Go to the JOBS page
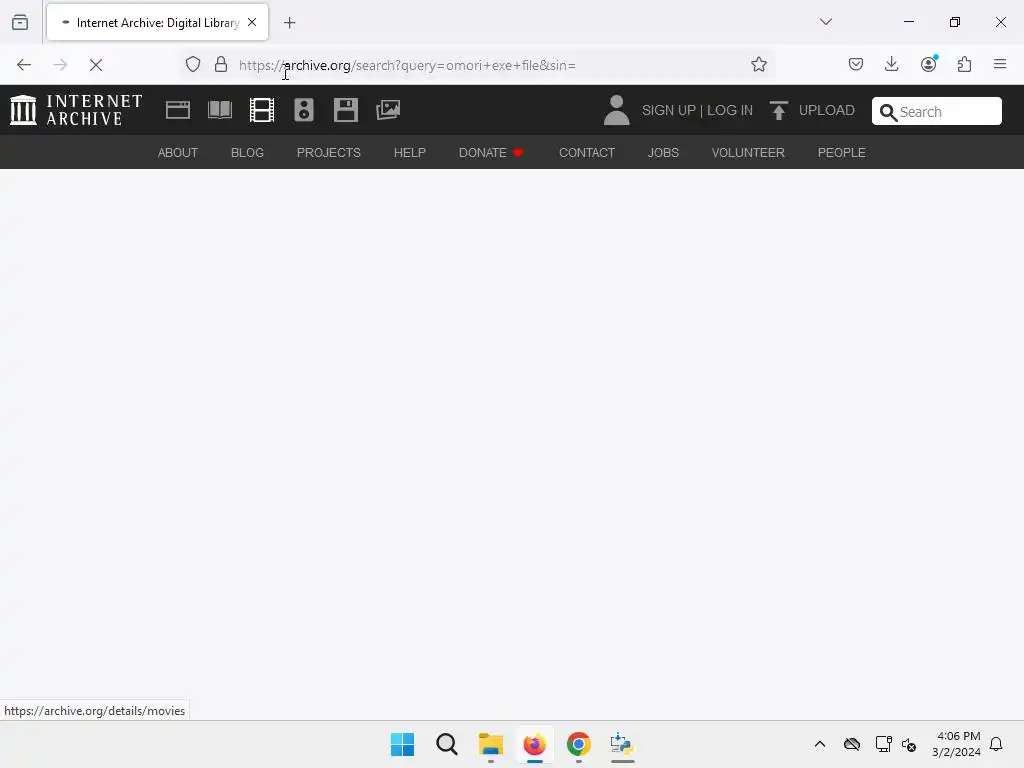The height and width of the screenshot is (768, 1024). click(663, 153)
